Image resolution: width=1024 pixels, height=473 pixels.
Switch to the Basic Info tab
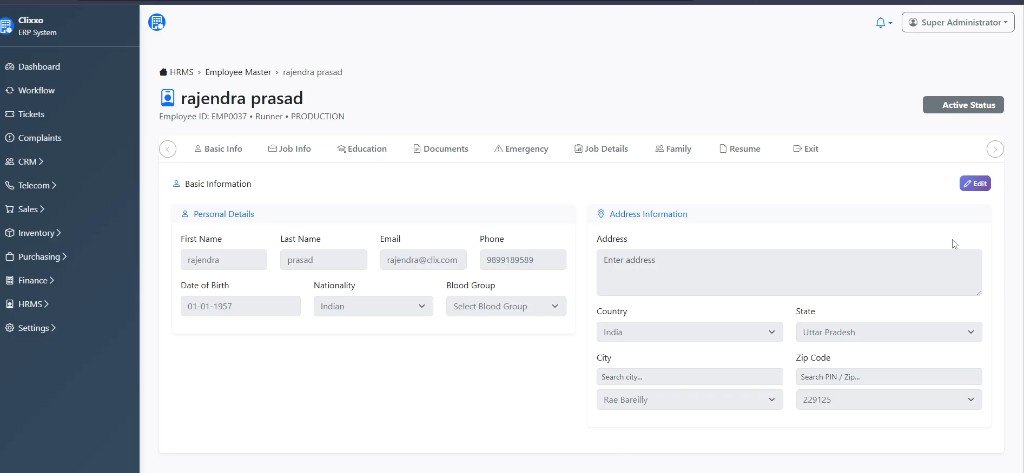point(218,149)
